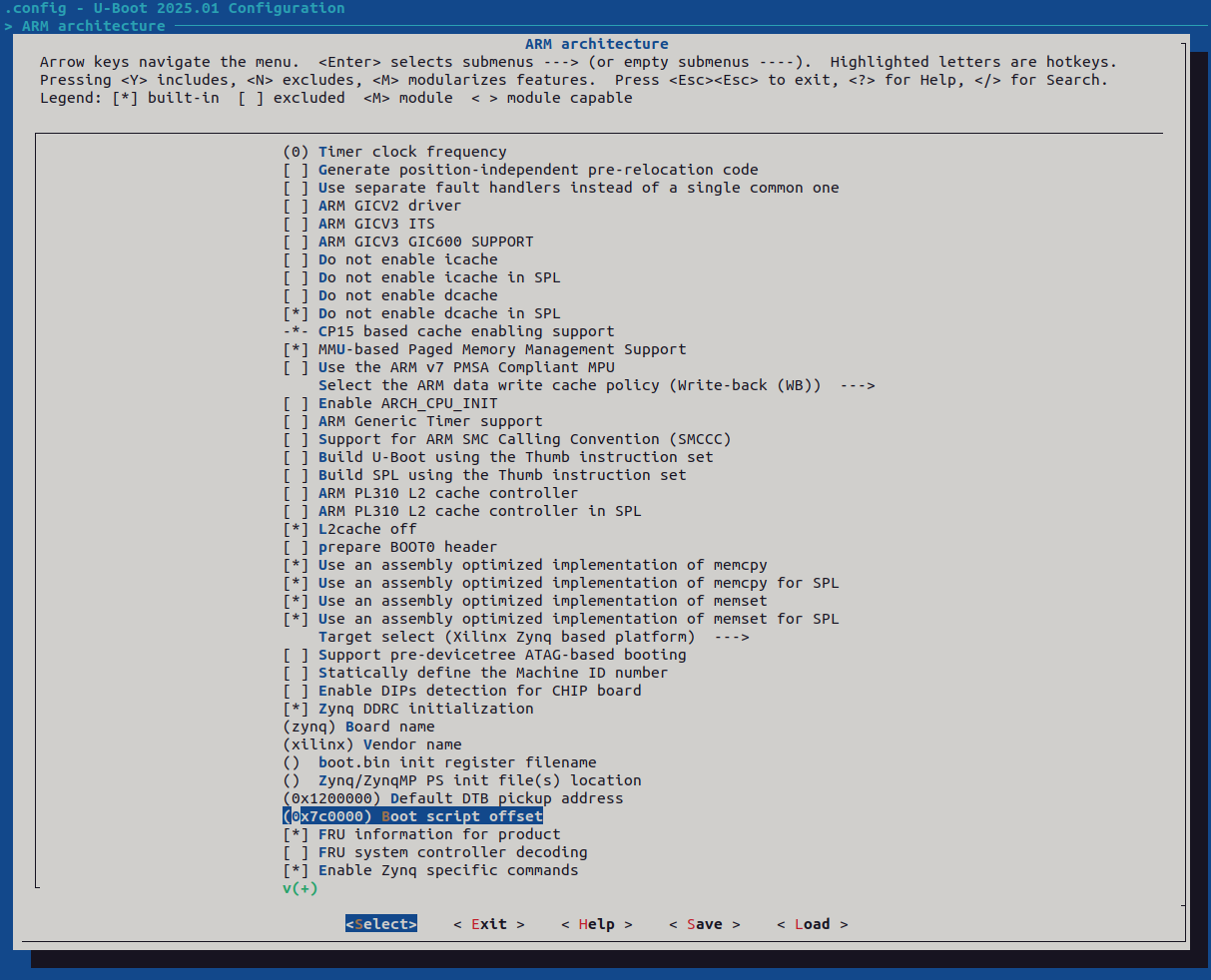1211x980 pixels.
Task: Toggle Do not enable icache in SPL
Action: point(421,277)
